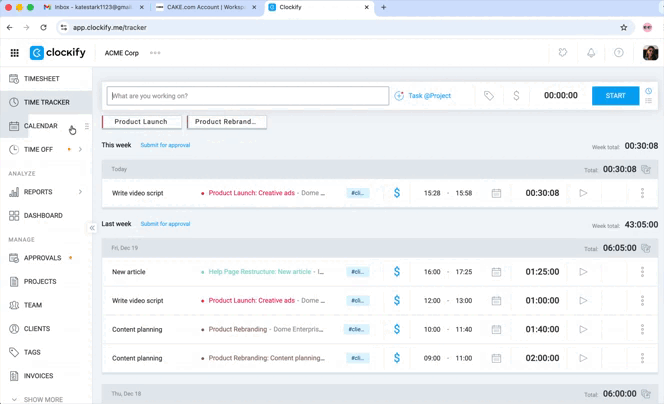Expand the Reports submenu chevron

coord(80,192)
